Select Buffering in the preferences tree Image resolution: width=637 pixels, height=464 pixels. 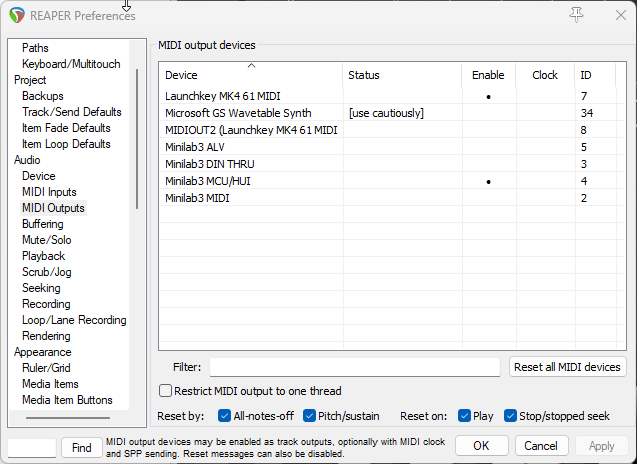tap(42, 224)
